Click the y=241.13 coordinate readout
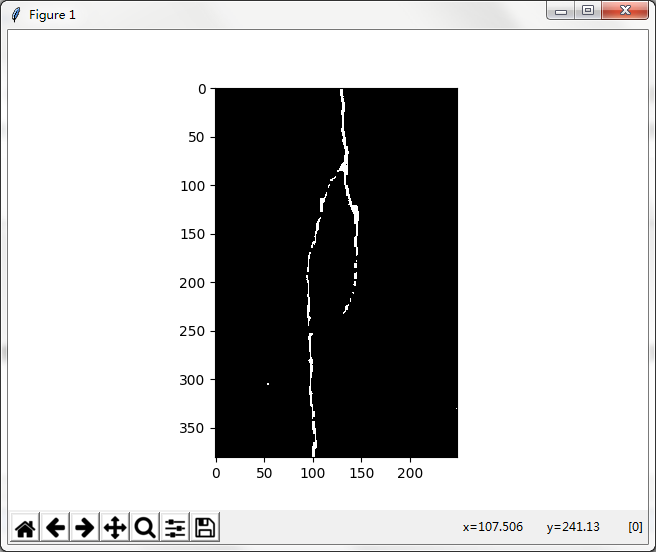 click(573, 526)
